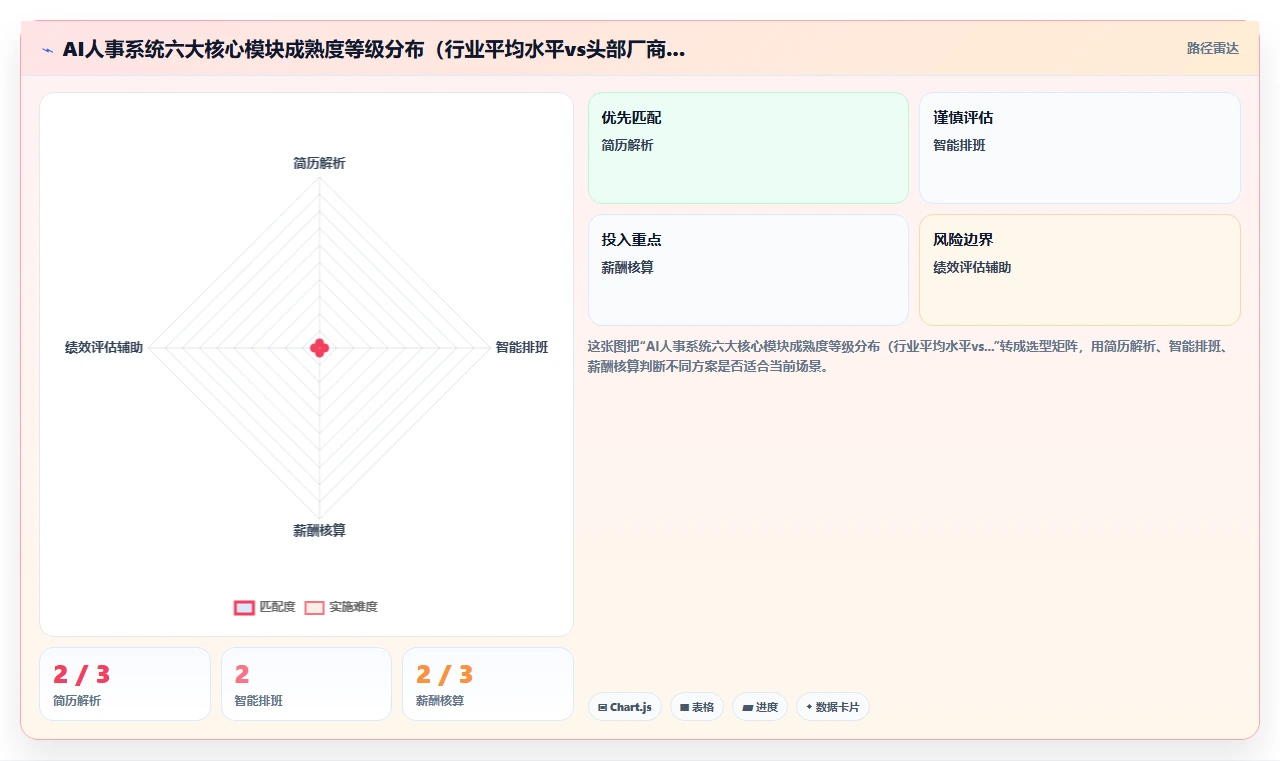Click the red data point at the radar center
Viewport: 1280px width, 761px height.
click(319, 348)
